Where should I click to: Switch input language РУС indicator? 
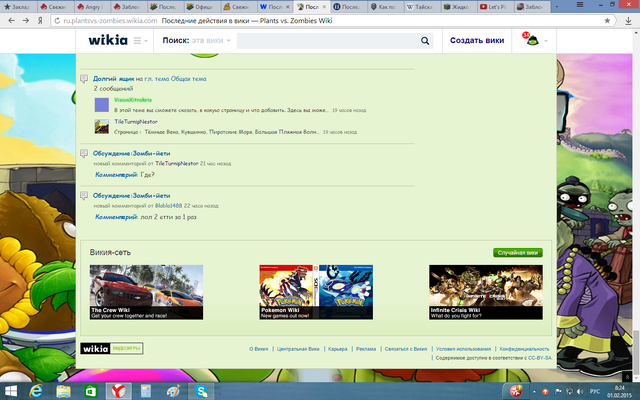tap(595, 392)
